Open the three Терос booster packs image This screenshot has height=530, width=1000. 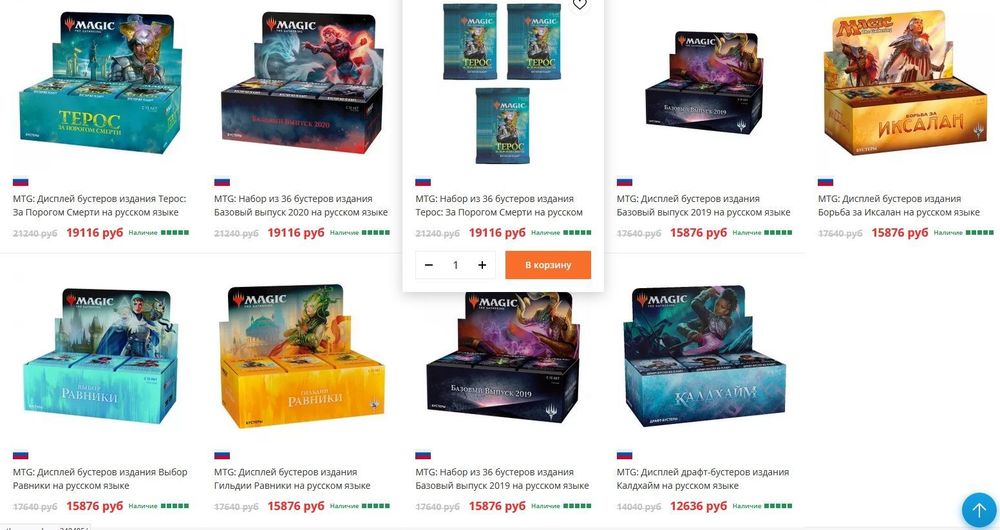[503, 83]
